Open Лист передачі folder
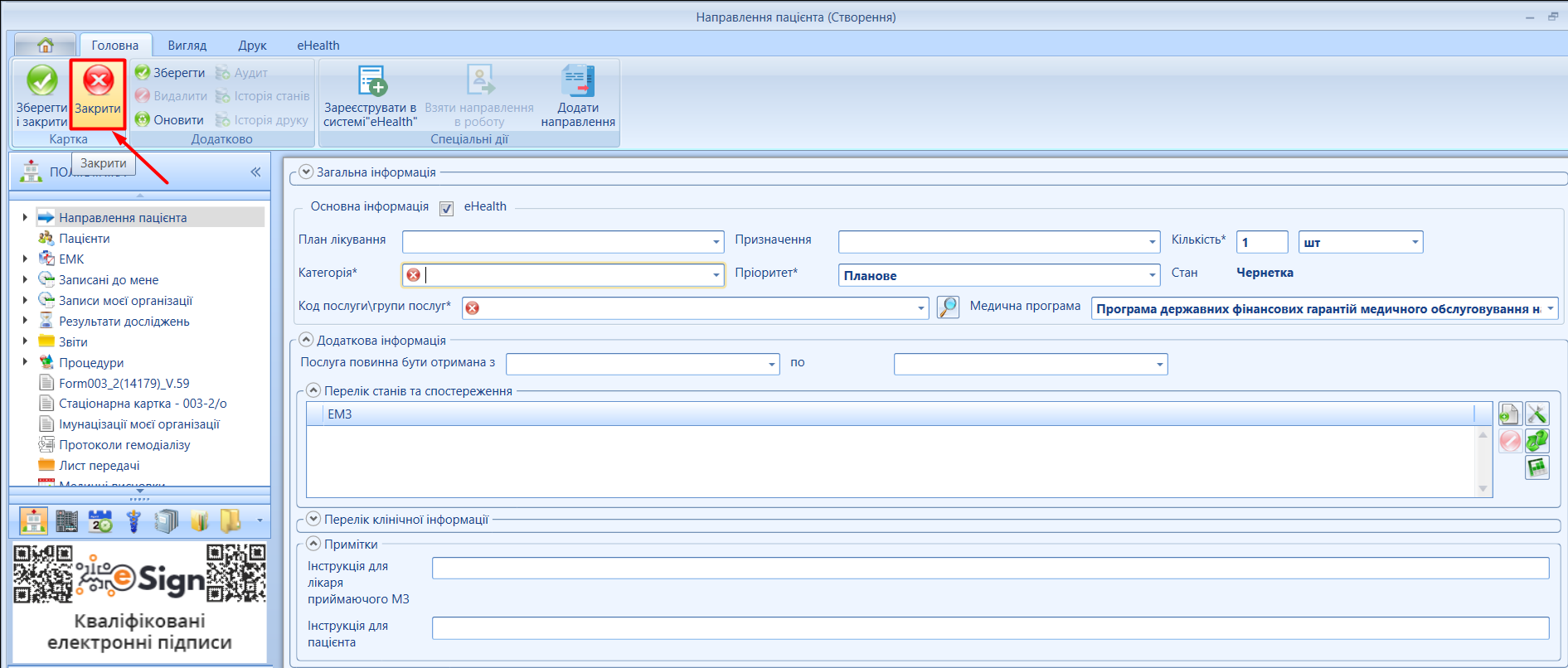The height and width of the screenshot is (668, 1568). pos(99,466)
